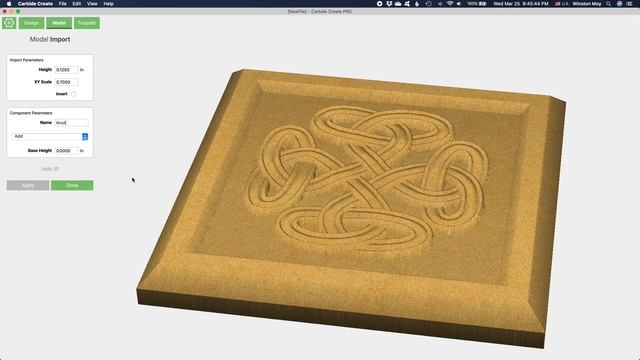Open the Toolpath tab
This screenshot has height=360, width=640.
[87, 23]
